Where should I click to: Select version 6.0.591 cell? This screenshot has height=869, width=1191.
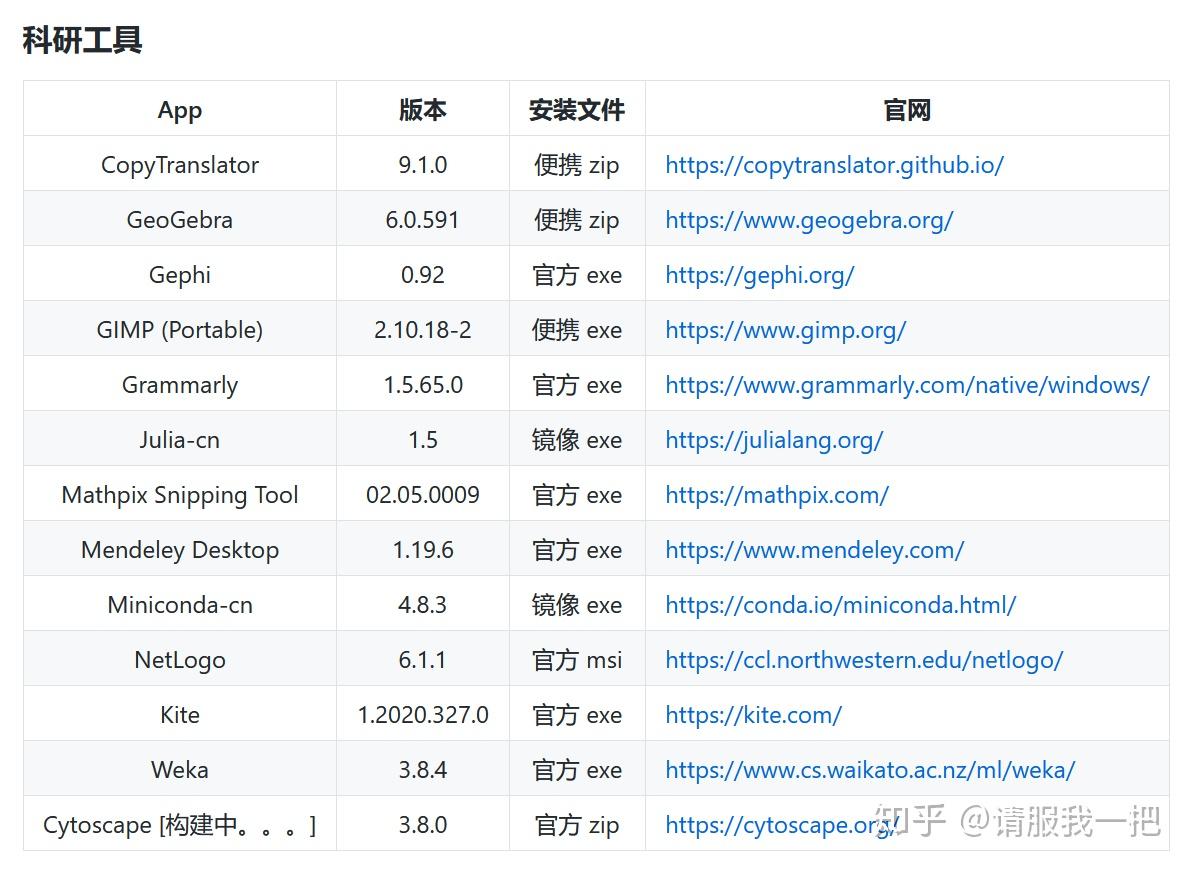423,220
